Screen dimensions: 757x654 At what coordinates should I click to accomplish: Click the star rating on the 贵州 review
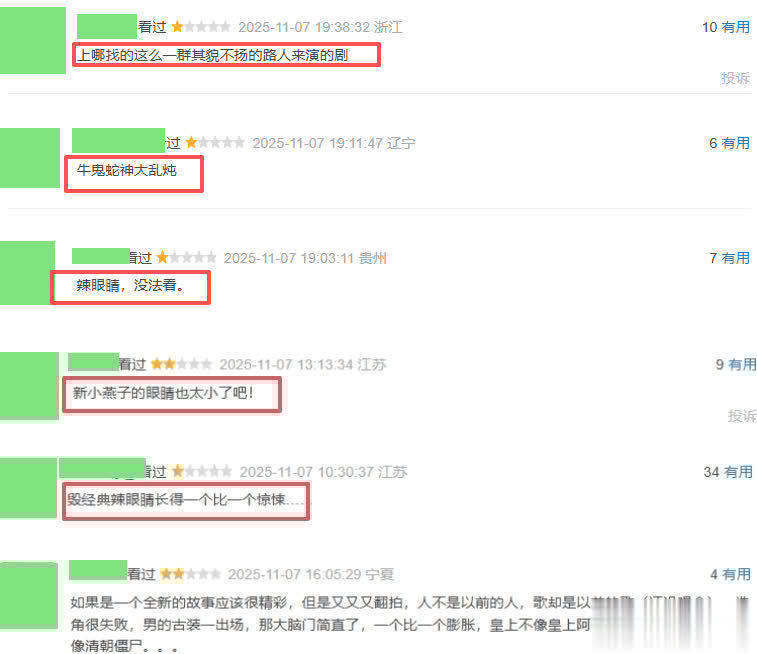click(x=186, y=257)
